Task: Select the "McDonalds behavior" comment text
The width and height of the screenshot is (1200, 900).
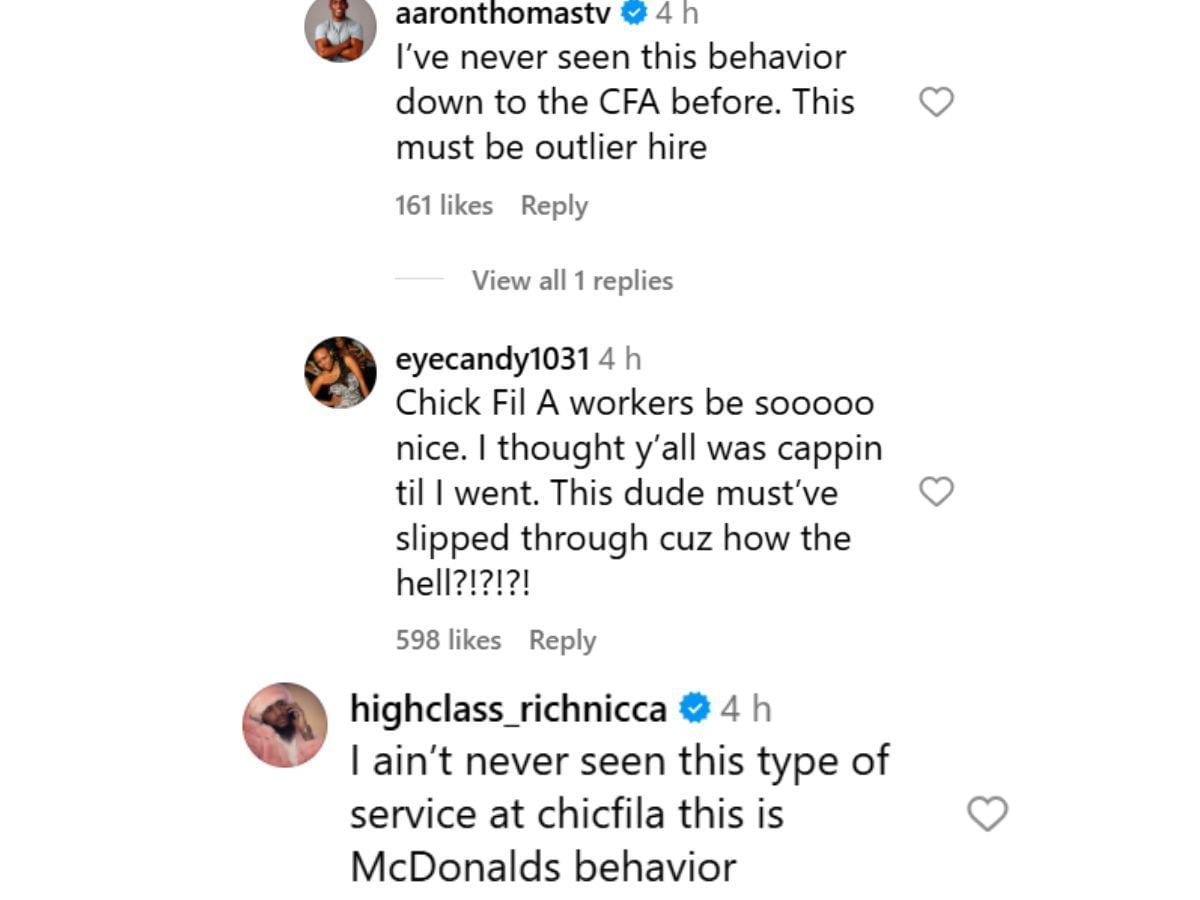Action: 543,866
